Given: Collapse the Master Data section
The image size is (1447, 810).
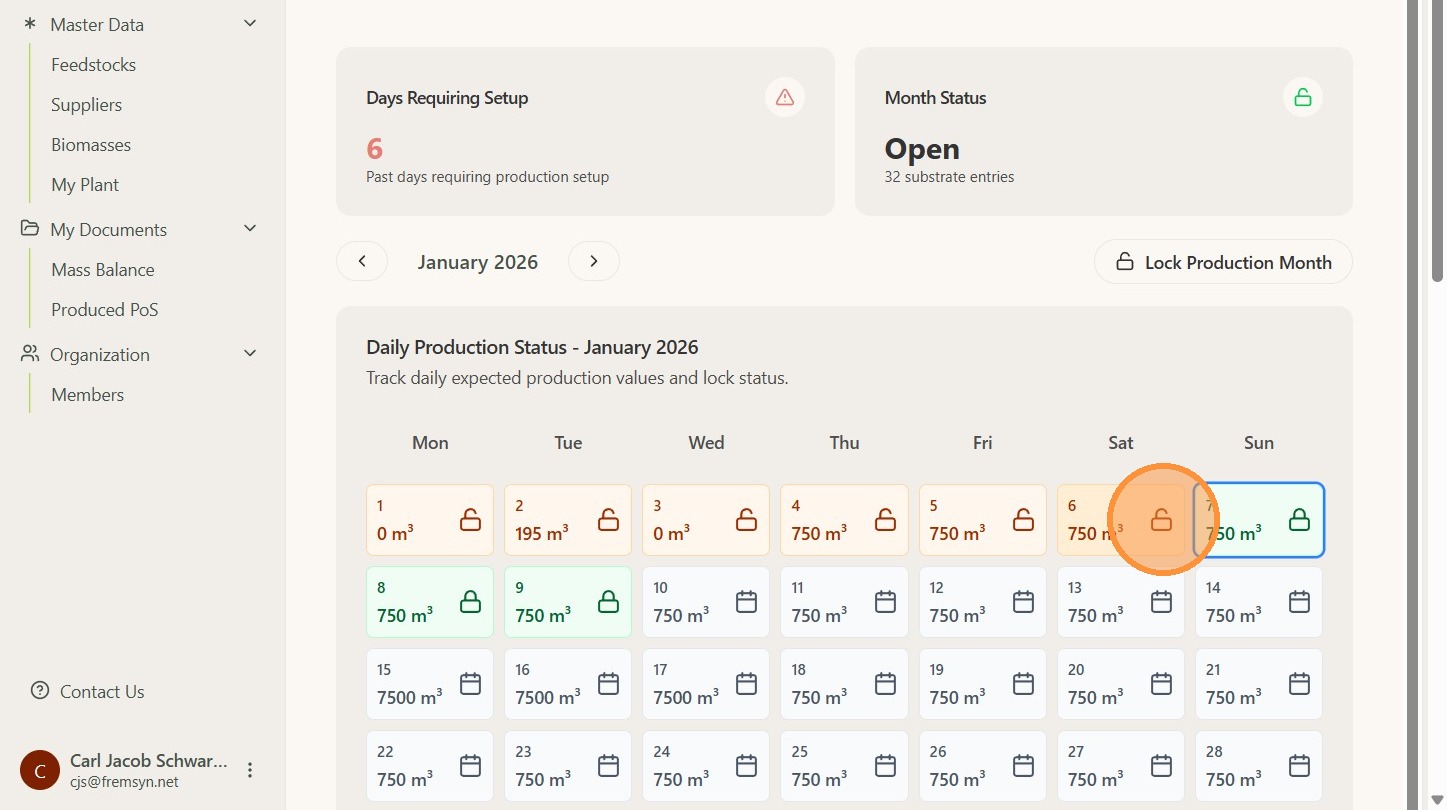Looking at the screenshot, I should 250,24.
